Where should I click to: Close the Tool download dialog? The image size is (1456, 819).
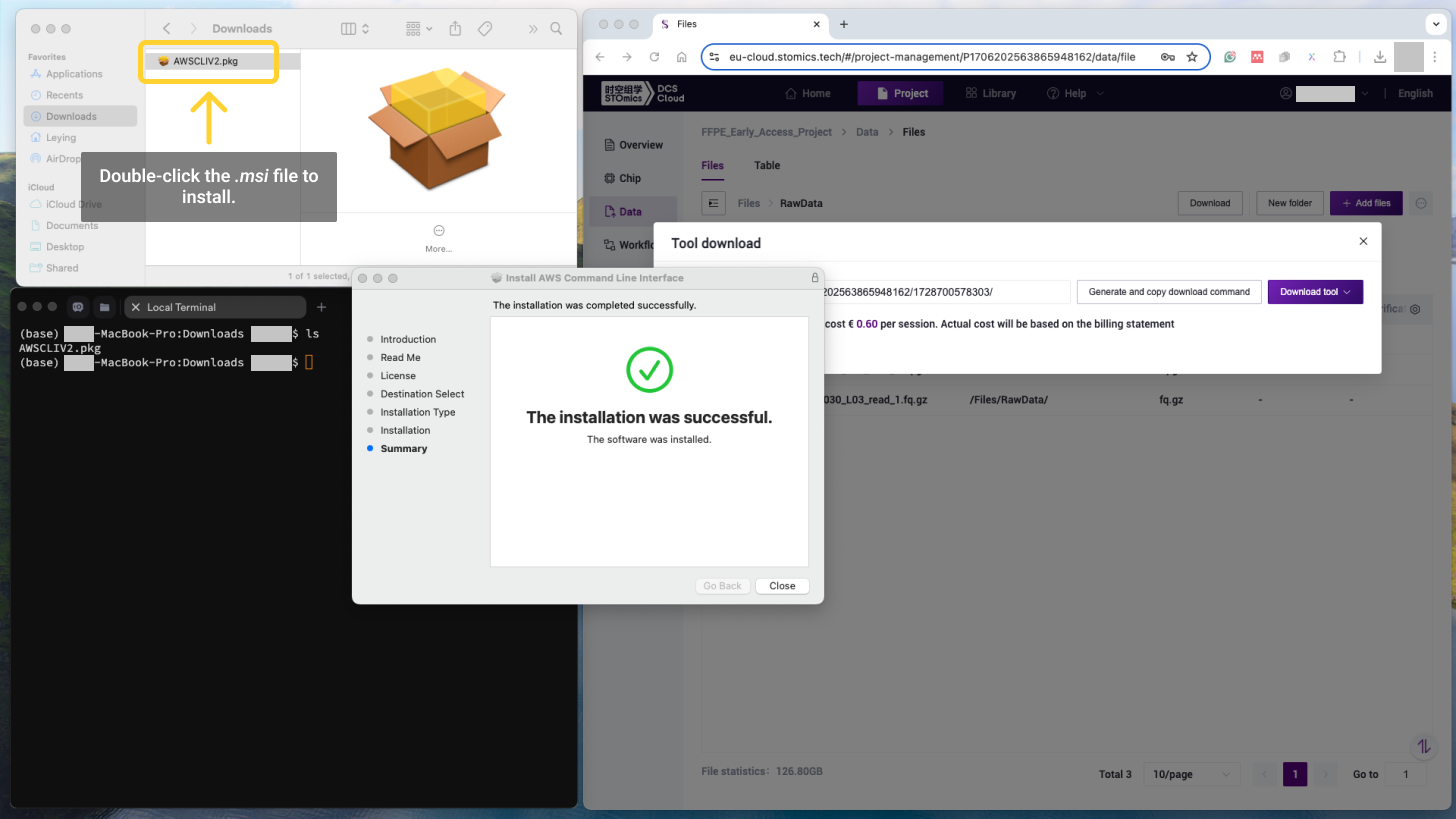(x=1363, y=241)
